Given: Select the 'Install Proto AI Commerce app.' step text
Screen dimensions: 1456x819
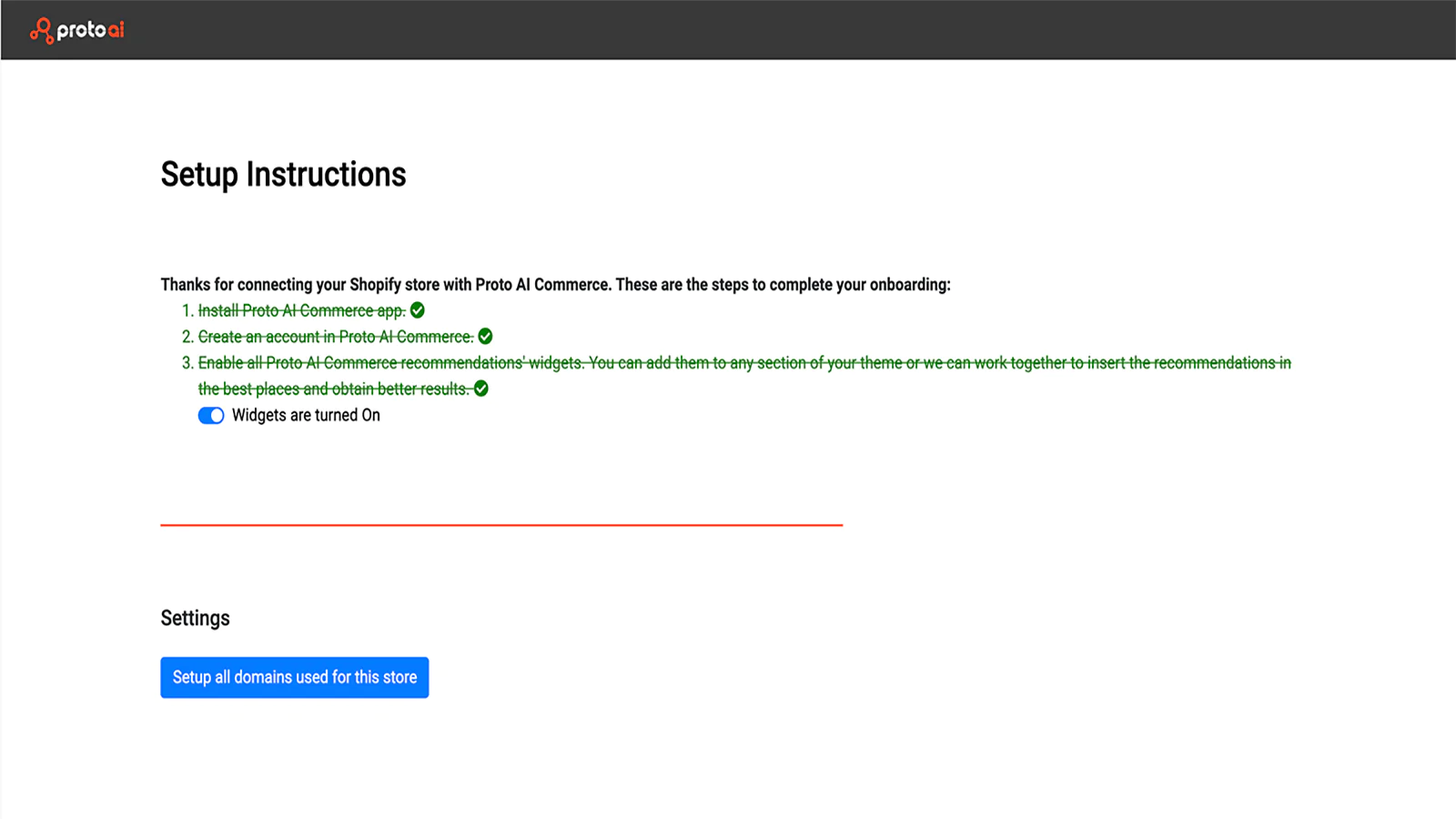Looking at the screenshot, I should 302,311.
